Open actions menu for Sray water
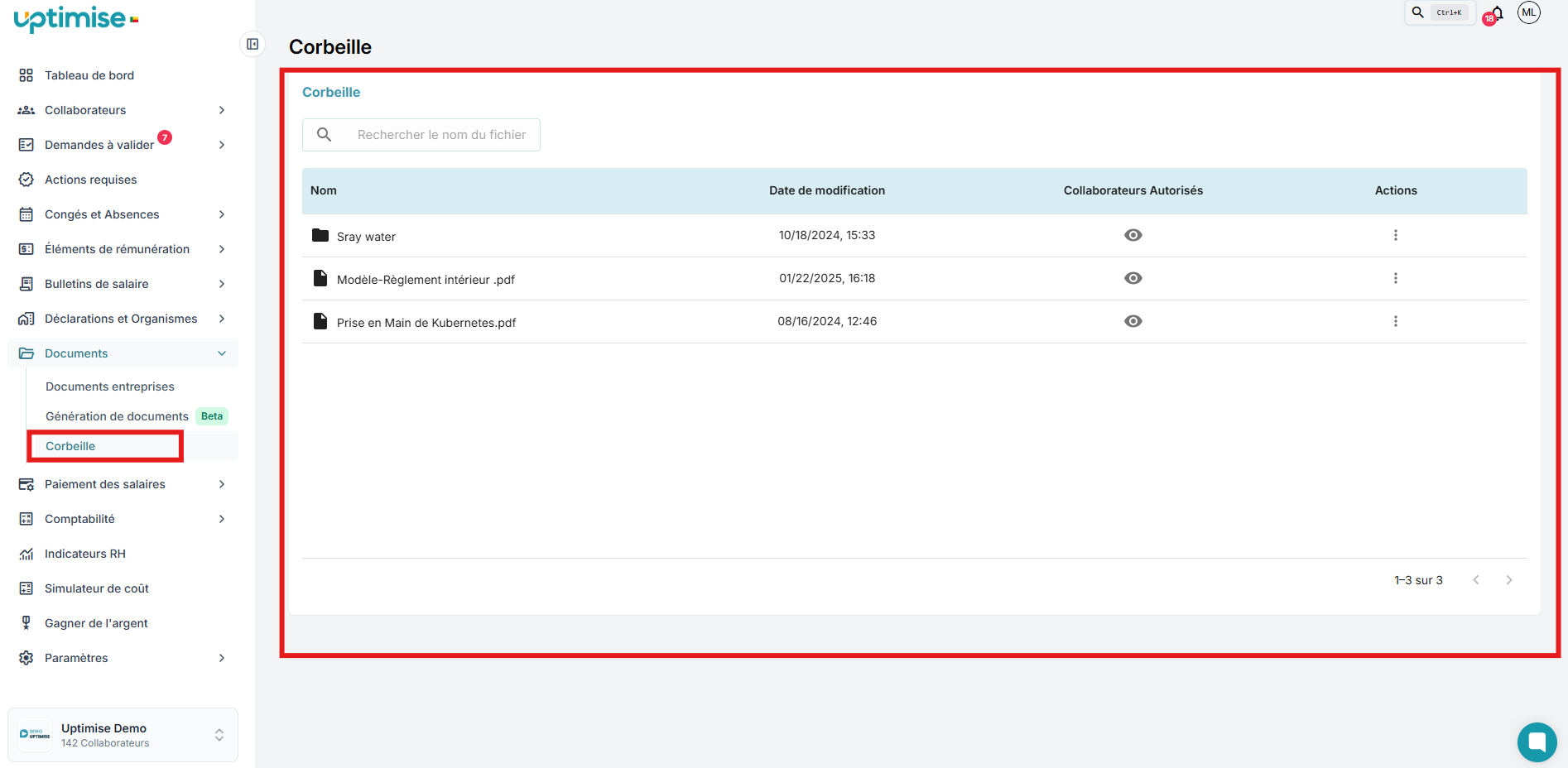Screen dimensions: 1568x768 click(1396, 235)
